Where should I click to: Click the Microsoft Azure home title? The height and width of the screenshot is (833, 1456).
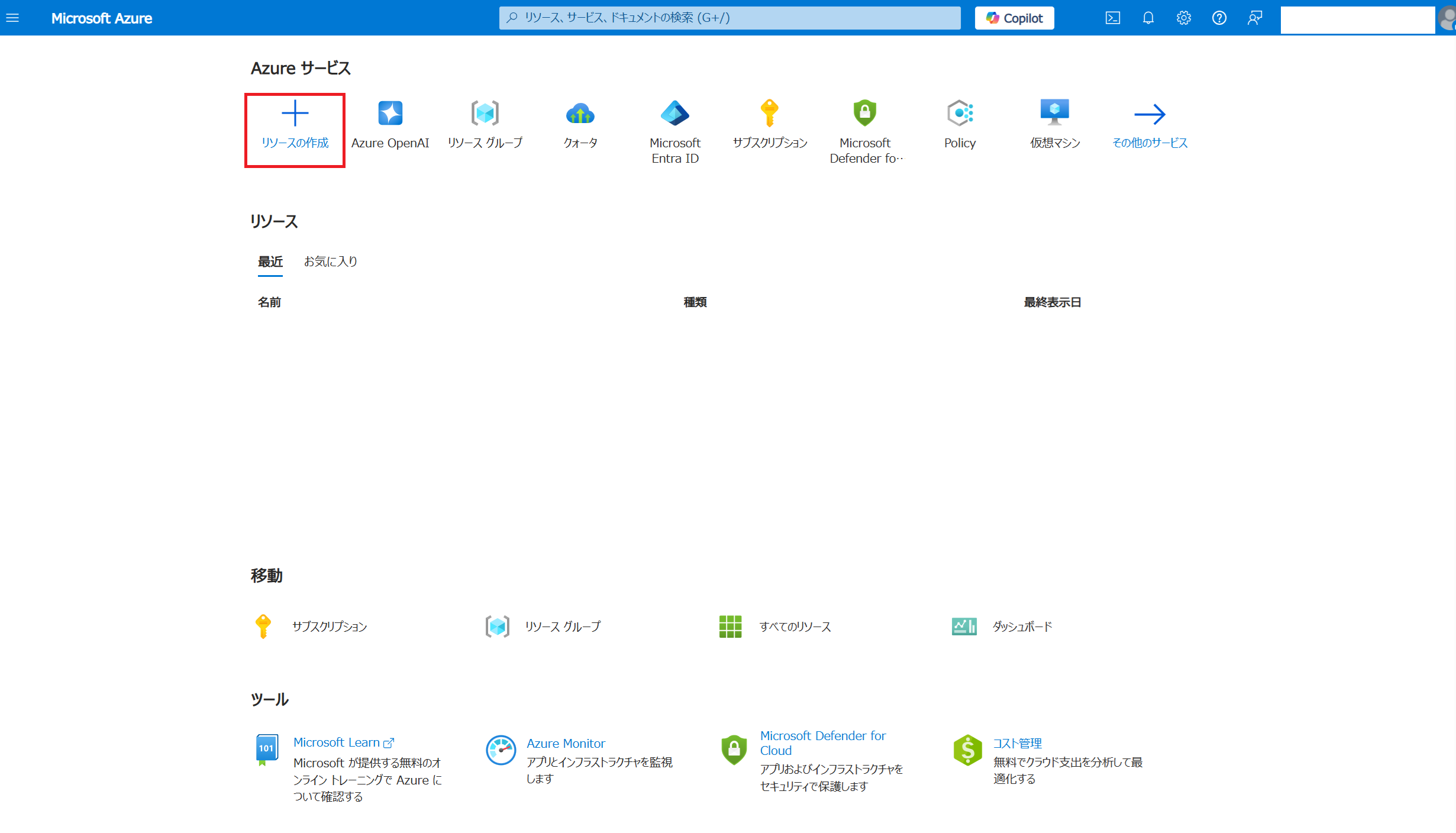click(101, 18)
